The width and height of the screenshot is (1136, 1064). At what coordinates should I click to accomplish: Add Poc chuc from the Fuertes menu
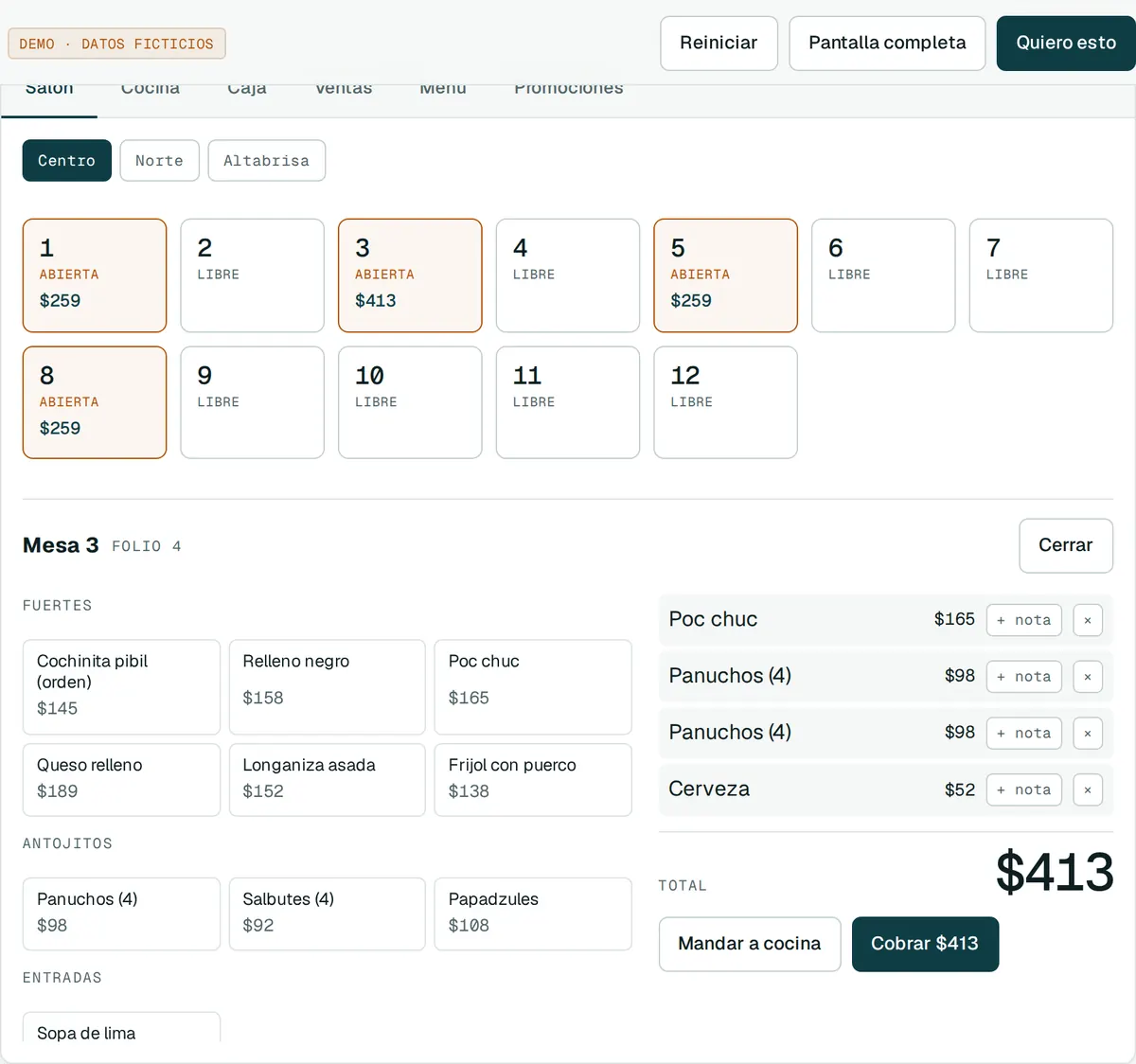pos(533,687)
